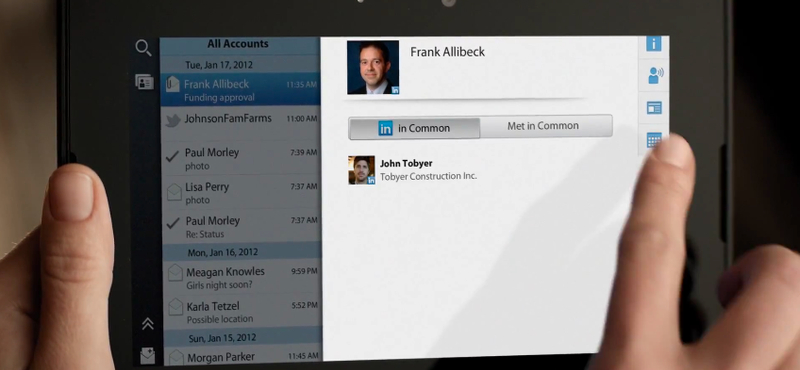Tap envelope icon beside Karla Tetzel
Screen dimensions: 800x370
(x=176, y=307)
